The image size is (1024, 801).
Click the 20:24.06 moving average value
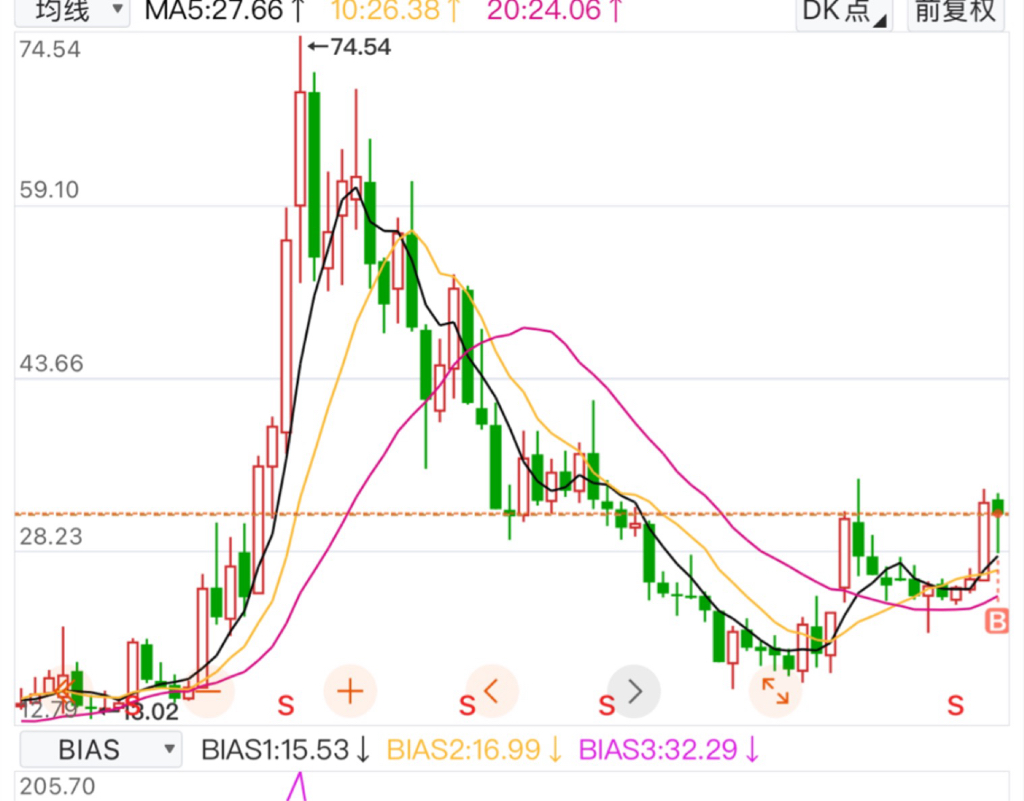coord(555,10)
